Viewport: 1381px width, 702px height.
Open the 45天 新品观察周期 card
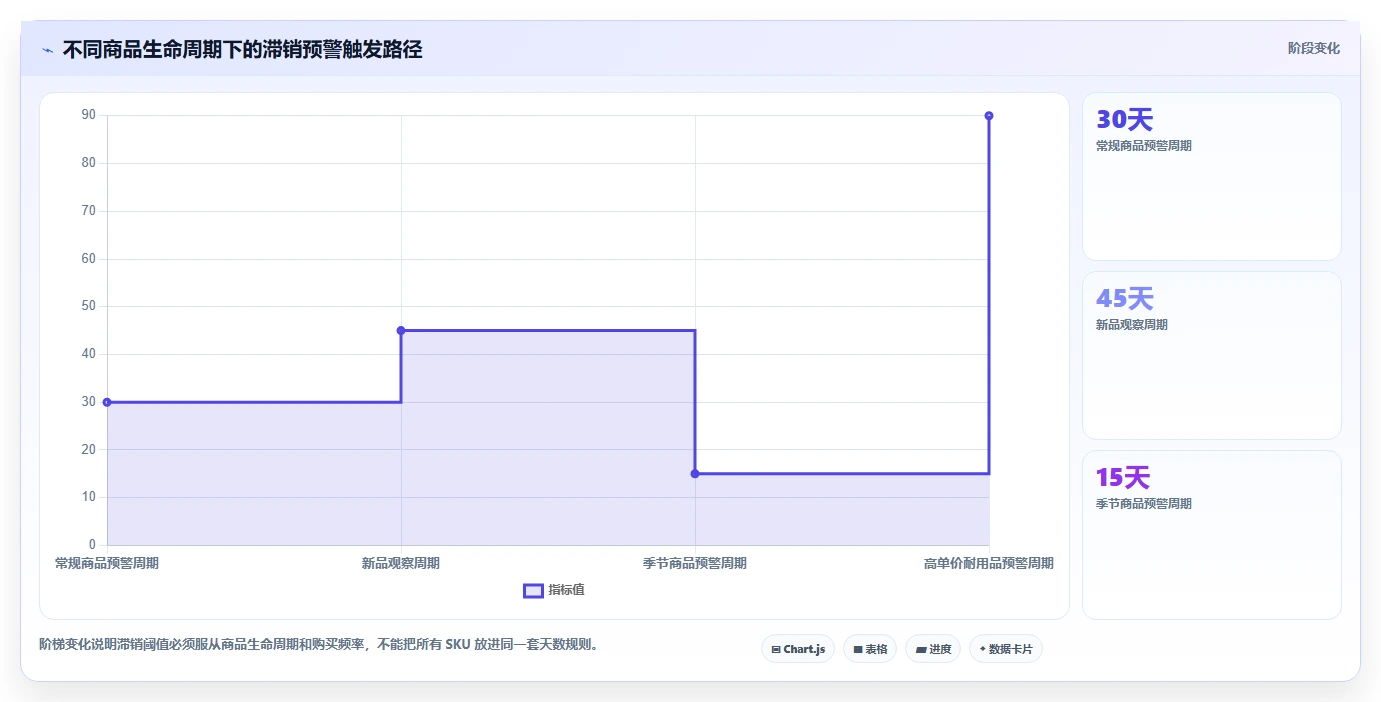[x=1212, y=355]
